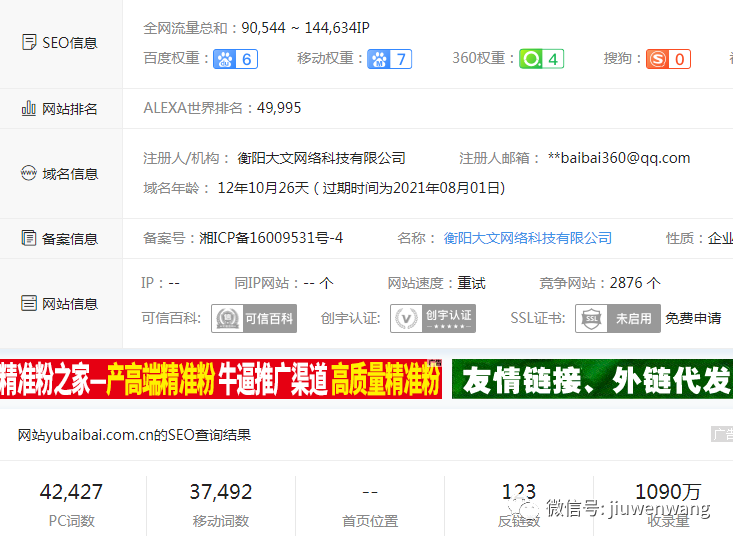Click the 网站信息 row label
Screen dimensions: 733x542
pos(70,304)
